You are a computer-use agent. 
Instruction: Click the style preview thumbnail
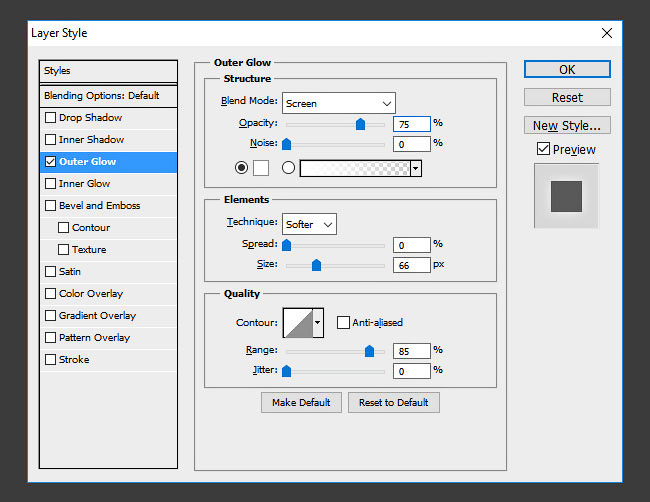pyautogui.click(x=566, y=196)
